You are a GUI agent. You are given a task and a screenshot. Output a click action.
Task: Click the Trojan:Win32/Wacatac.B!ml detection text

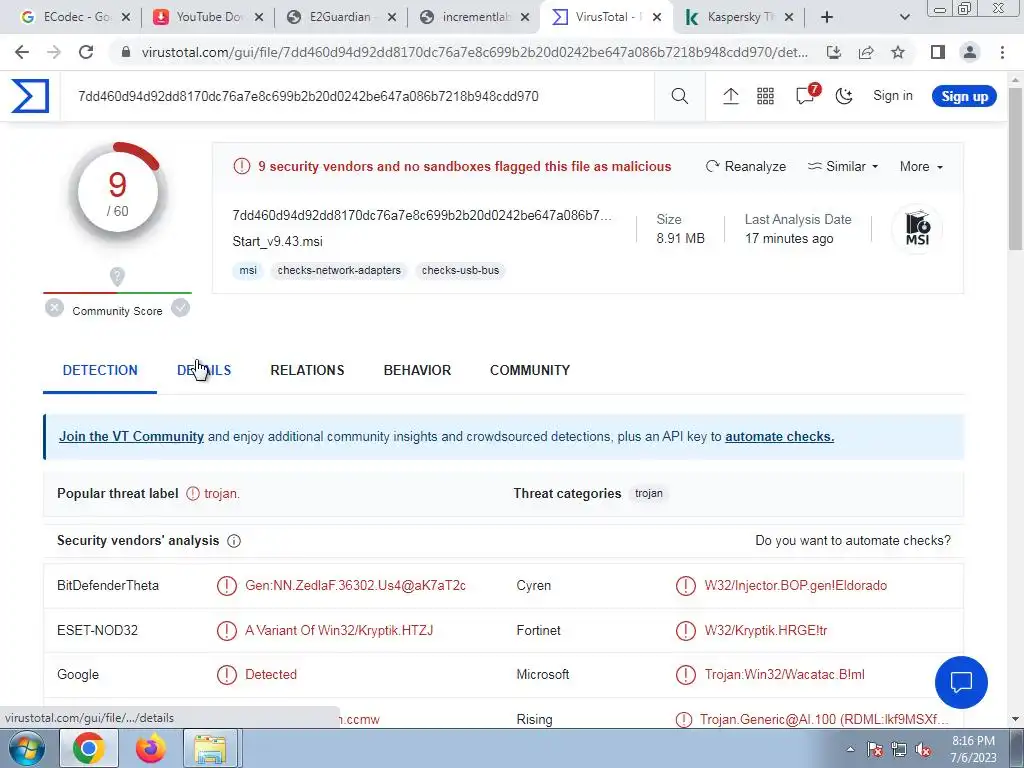(x=784, y=675)
